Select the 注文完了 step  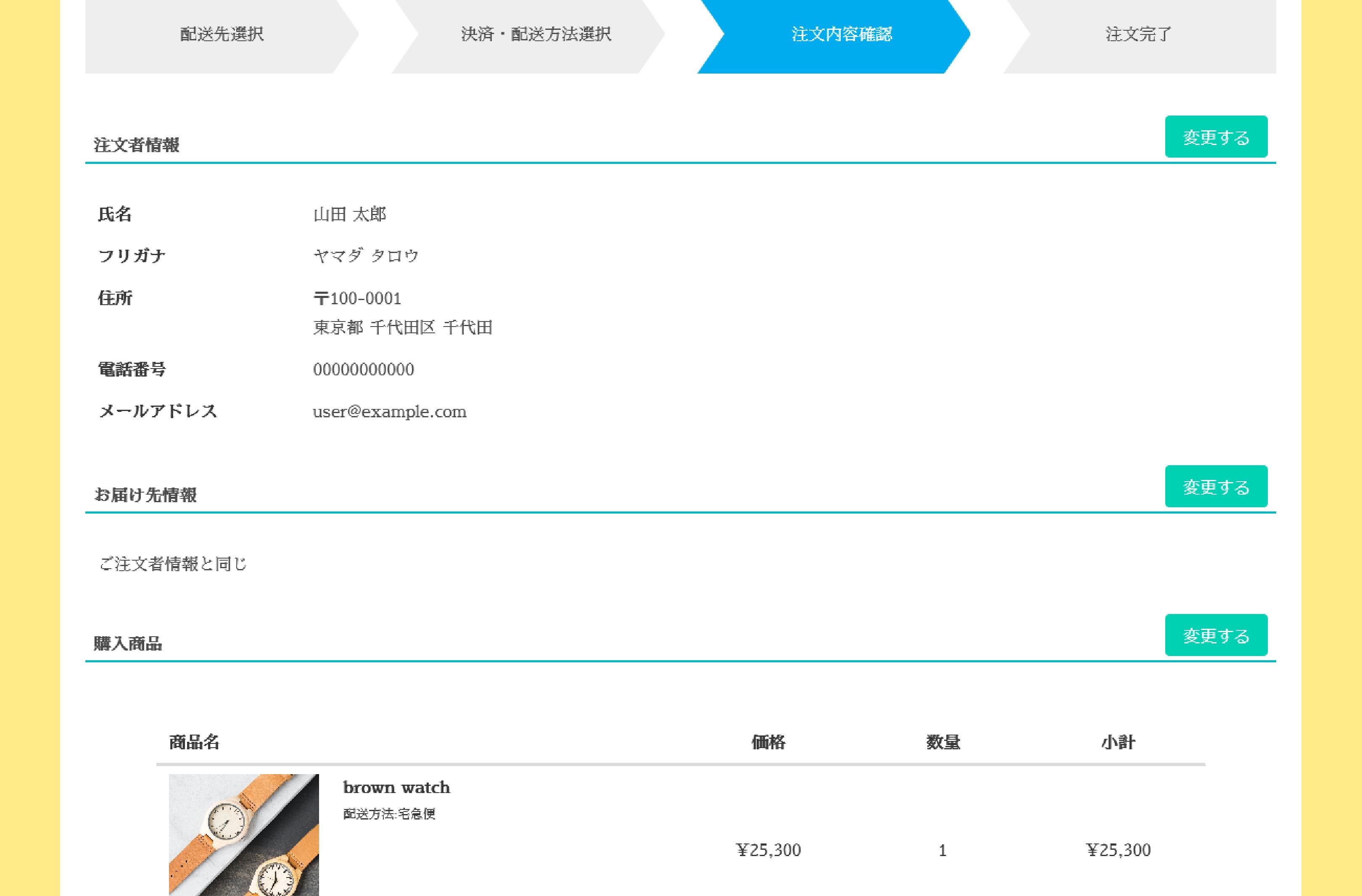(x=1138, y=34)
